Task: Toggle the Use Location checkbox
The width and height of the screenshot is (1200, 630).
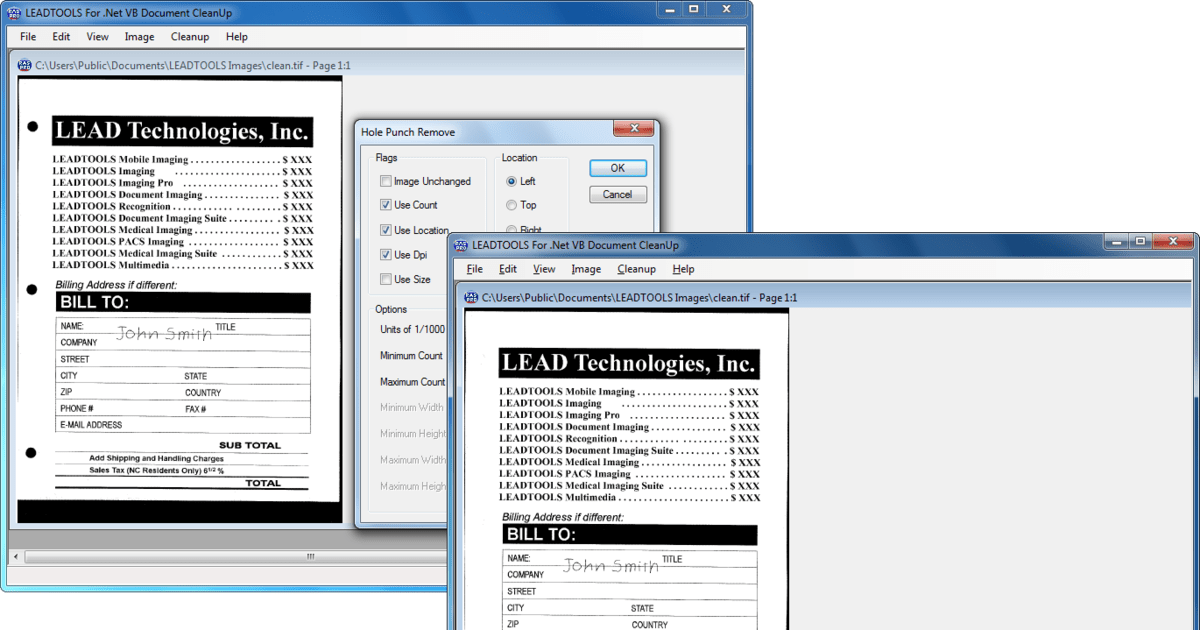Action: pyautogui.click(x=386, y=230)
